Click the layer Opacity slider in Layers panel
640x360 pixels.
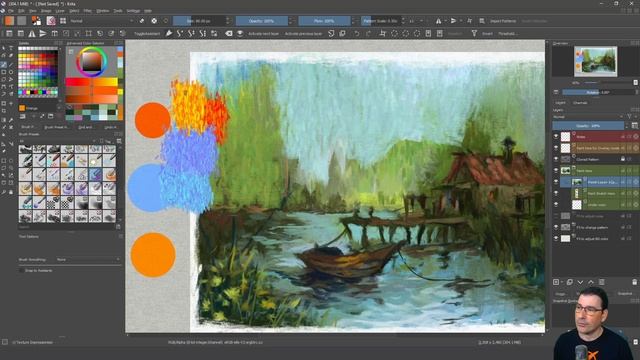point(588,126)
